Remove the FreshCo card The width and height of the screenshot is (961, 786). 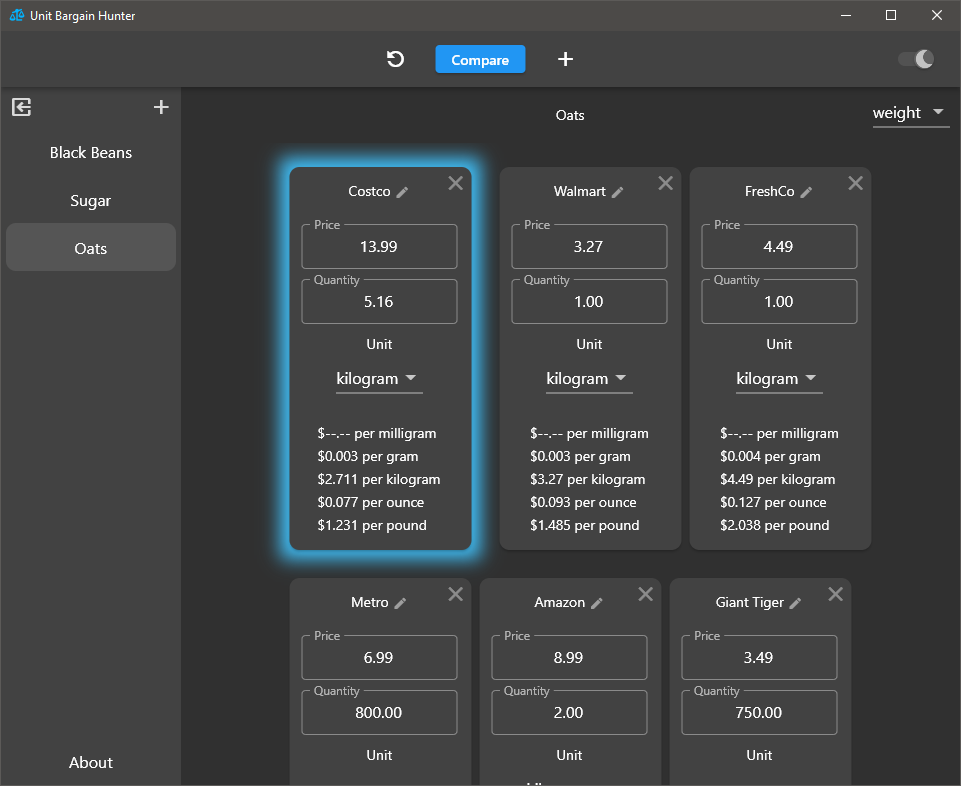tap(856, 183)
